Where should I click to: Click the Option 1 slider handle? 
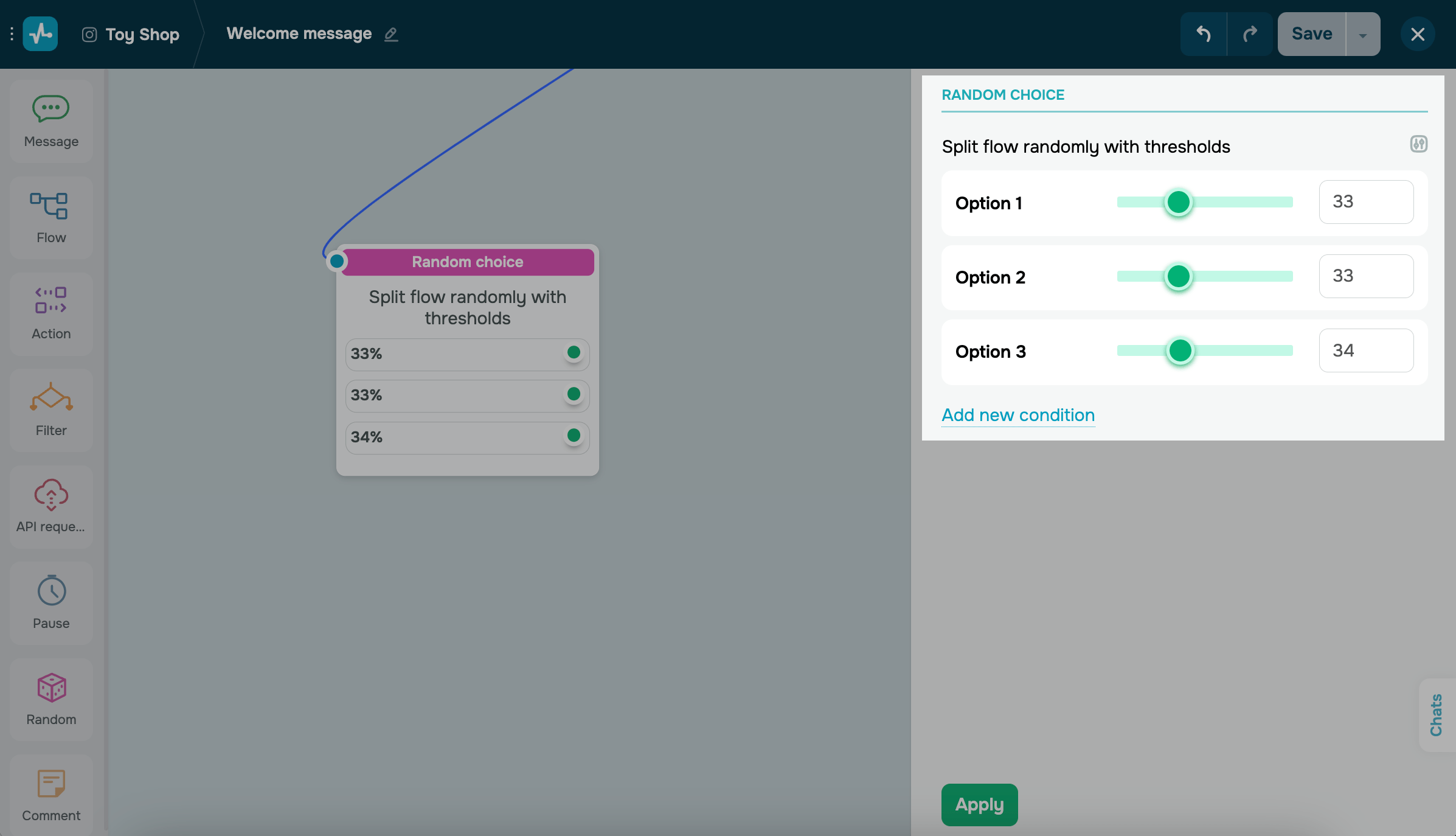click(x=1178, y=203)
